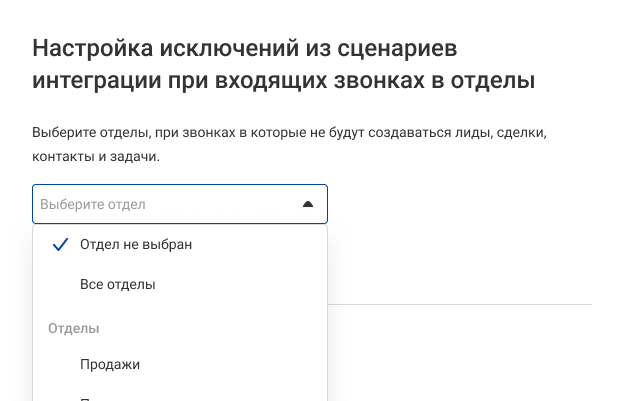The image size is (624, 401).
Task: Collapse the dropdown using the caret arrow
Action: (x=308, y=204)
